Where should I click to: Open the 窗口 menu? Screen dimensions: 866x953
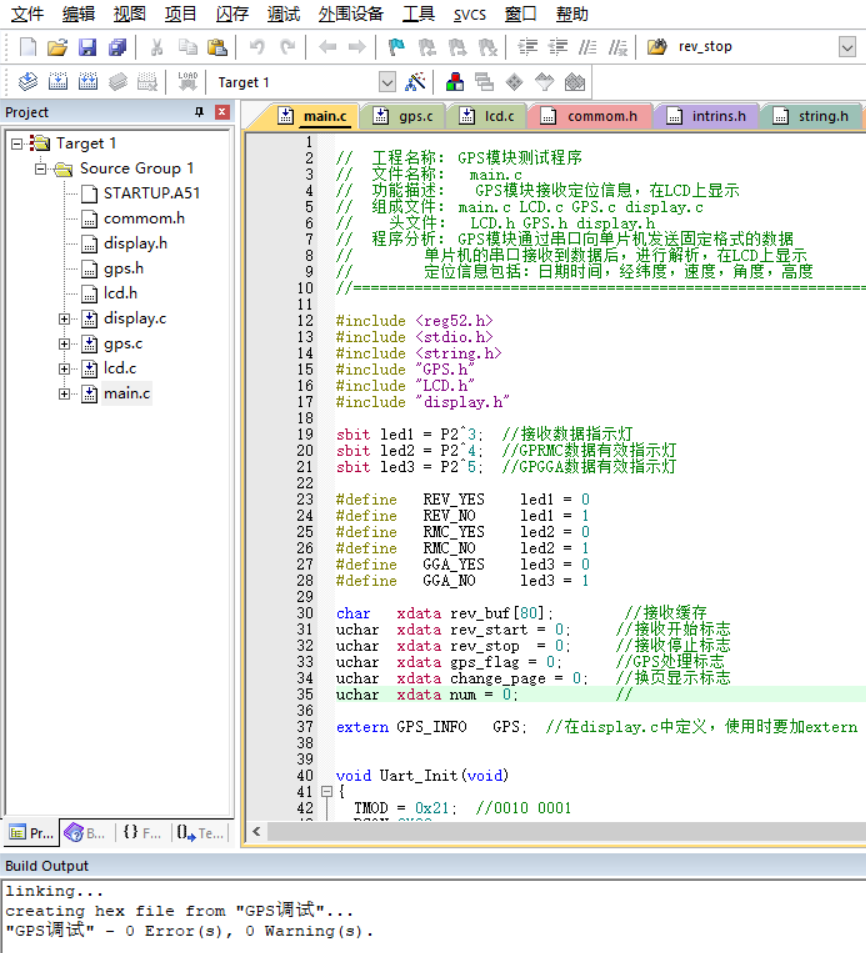[x=521, y=13]
